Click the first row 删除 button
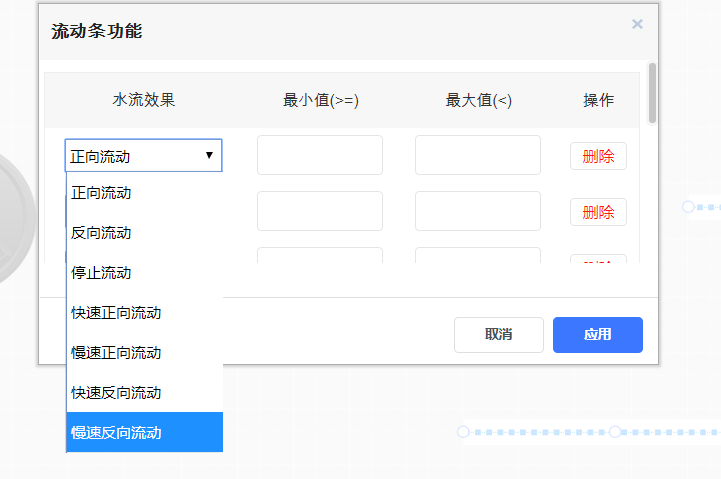Screen dimensions: 721x479 (x=598, y=156)
